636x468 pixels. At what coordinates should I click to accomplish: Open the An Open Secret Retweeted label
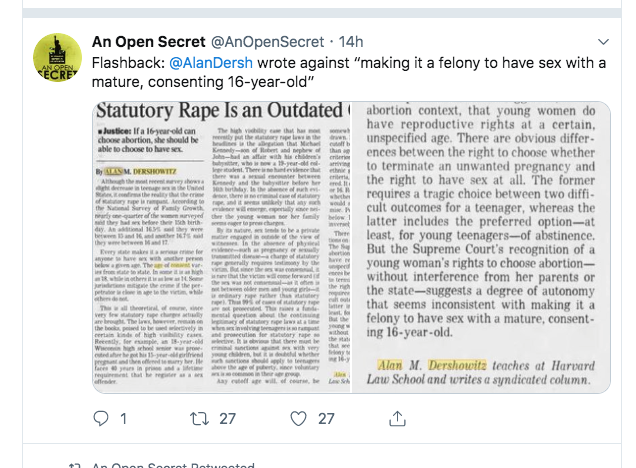coord(173,465)
